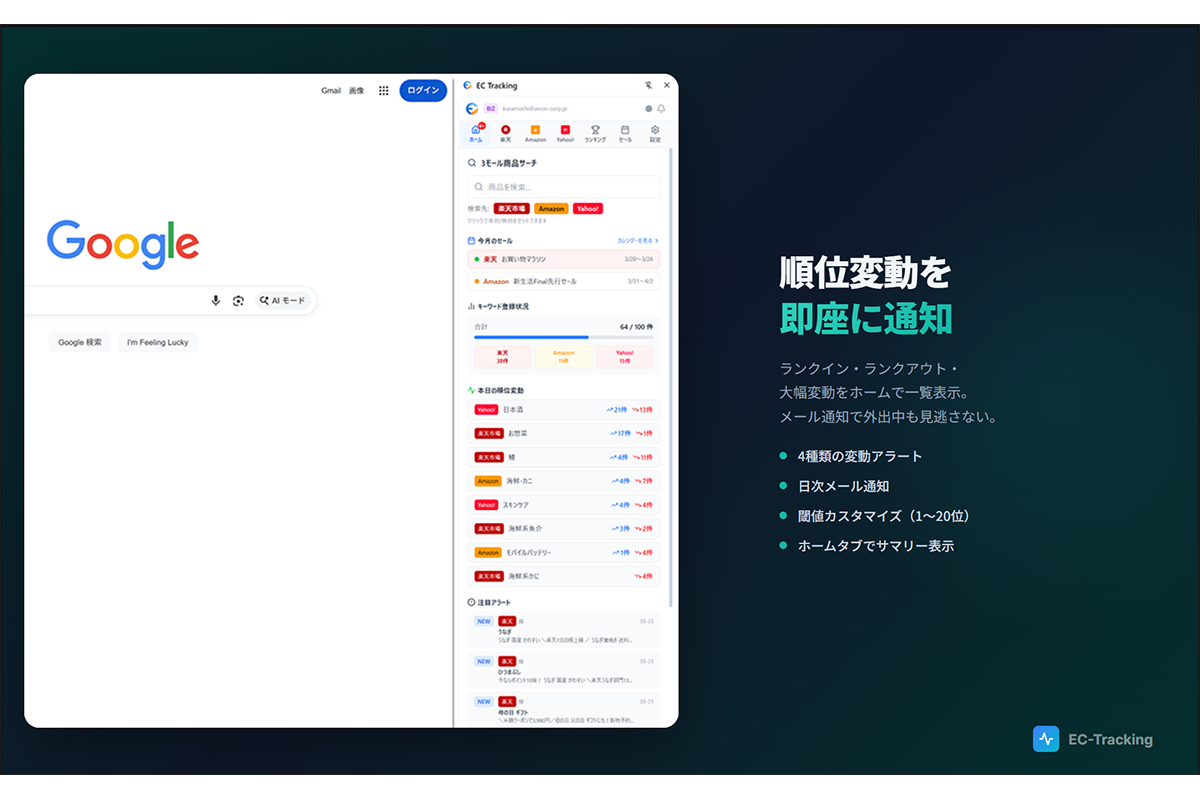Switch to the Amazon tab
Screen dimensions: 1200x800
click(535, 134)
